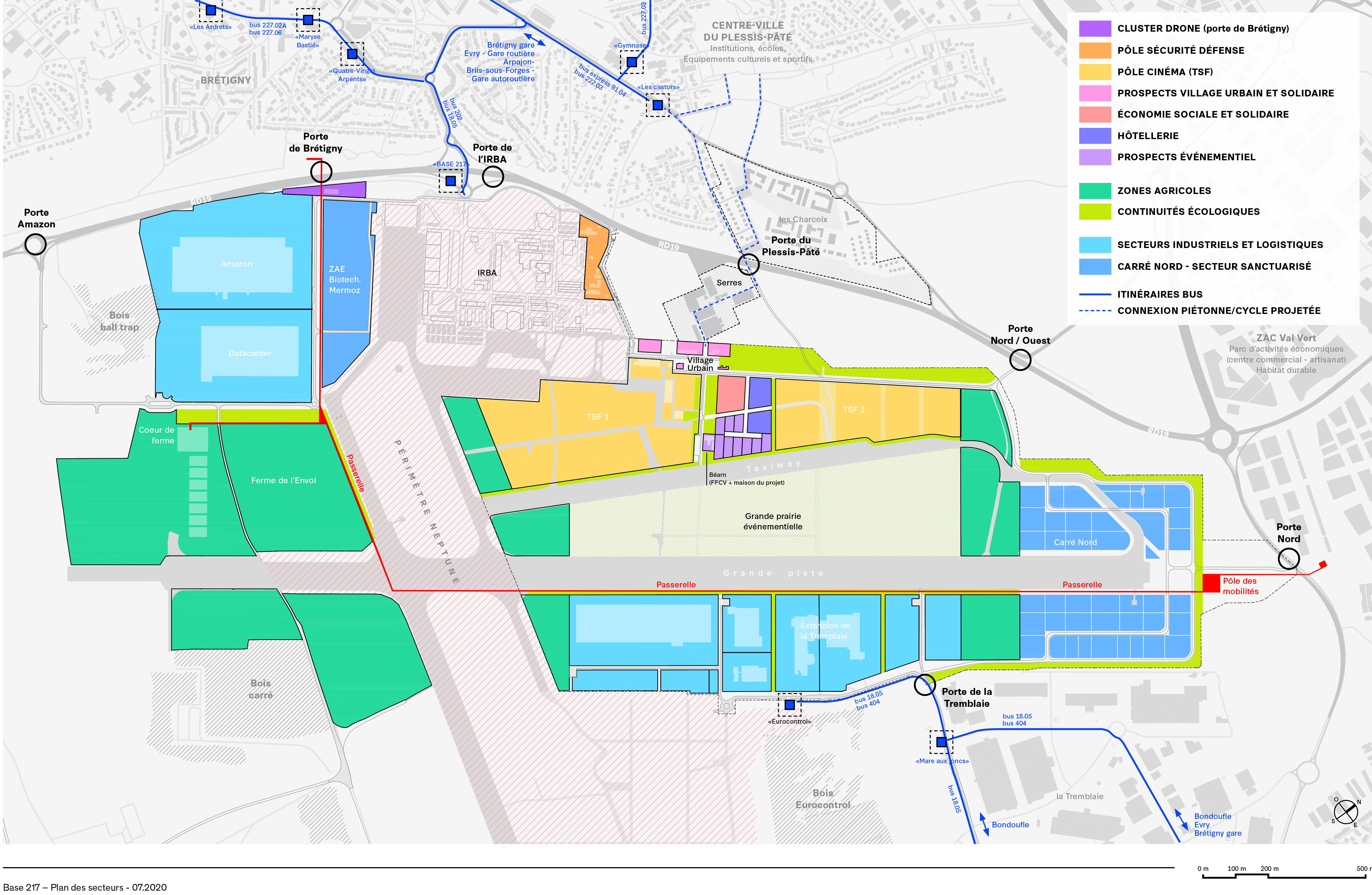The image size is (1372, 895).
Task: Click the TSF 1 cinema zone
Action: [x=597, y=416]
